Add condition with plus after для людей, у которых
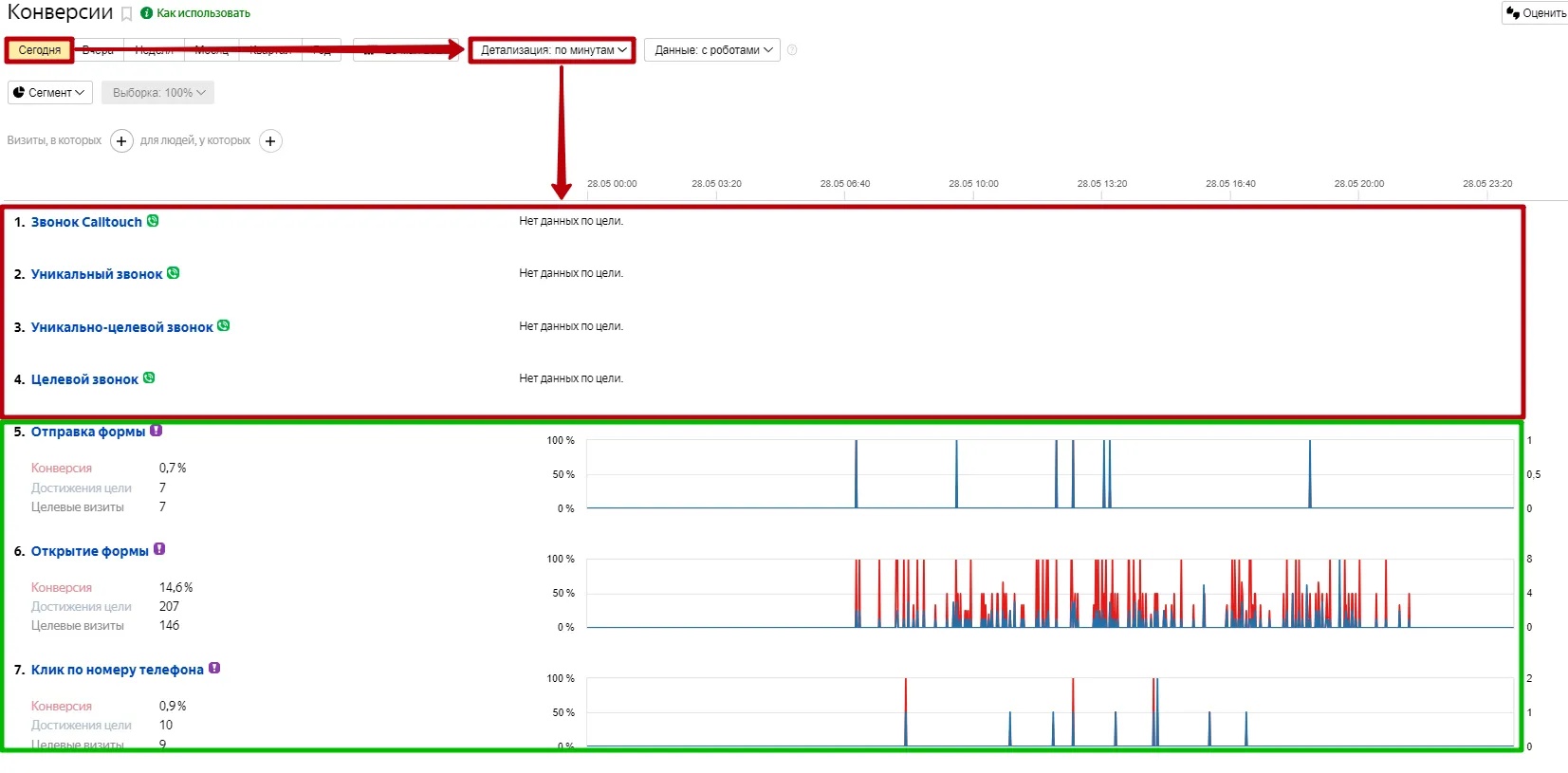 click(x=270, y=141)
